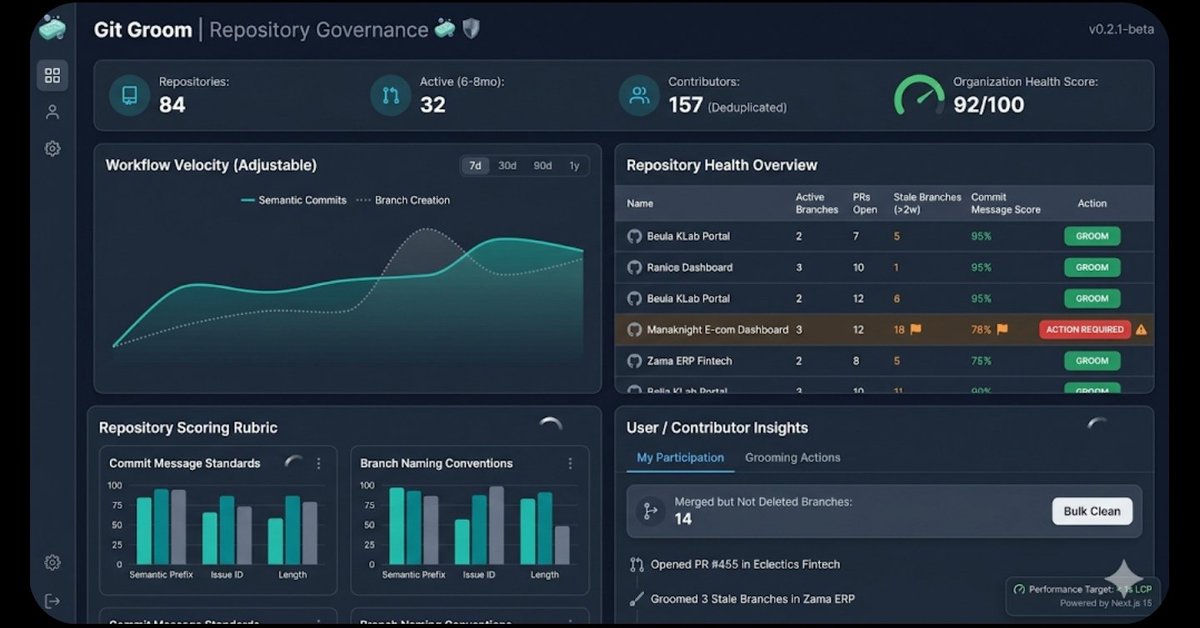Open Zama ERP Fintech repository row
The width and height of the screenshot is (1200, 628).
884,360
